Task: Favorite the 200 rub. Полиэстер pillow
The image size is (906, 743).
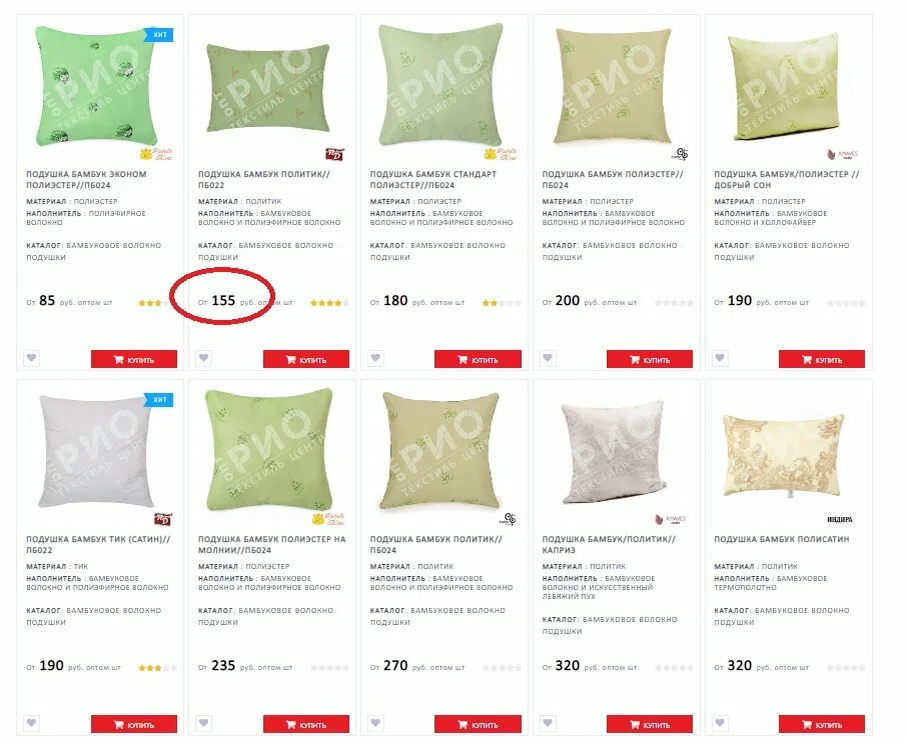Action: 548,358
